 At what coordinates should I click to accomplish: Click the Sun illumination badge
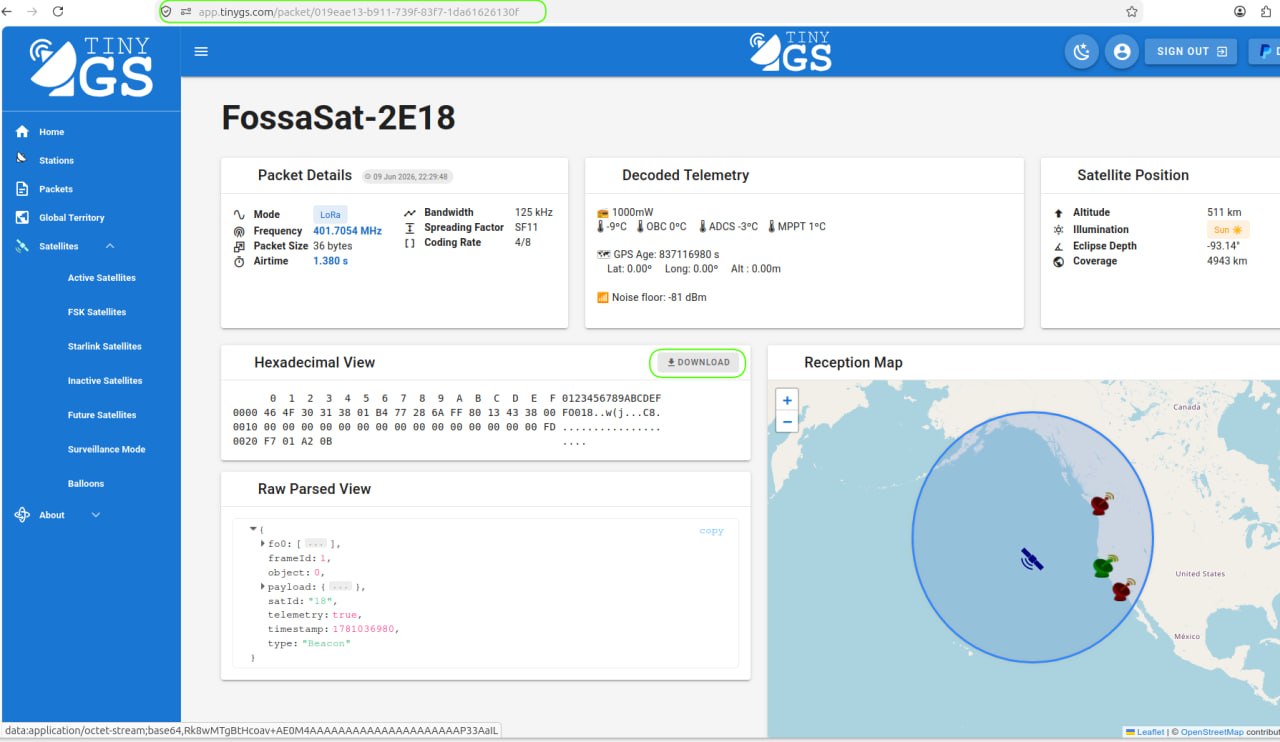pos(1228,230)
